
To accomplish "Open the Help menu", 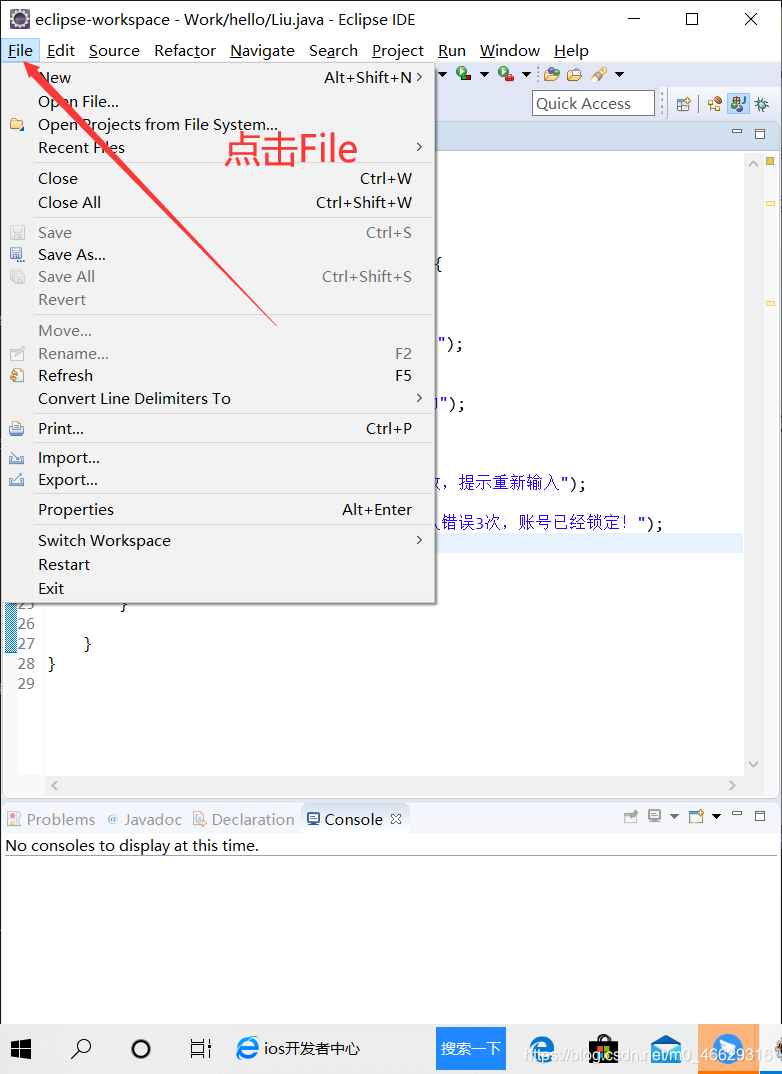I will pyautogui.click(x=571, y=51).
